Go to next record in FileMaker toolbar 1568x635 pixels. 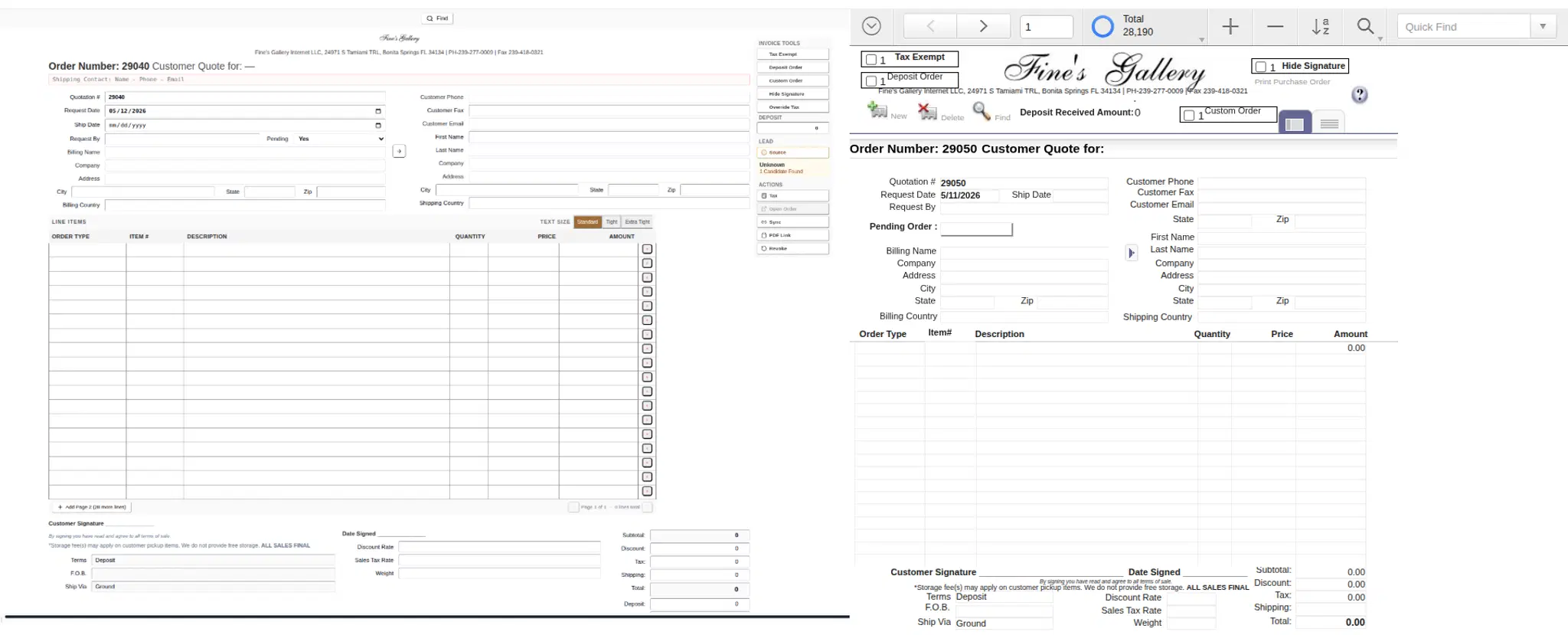click(983, 26)
